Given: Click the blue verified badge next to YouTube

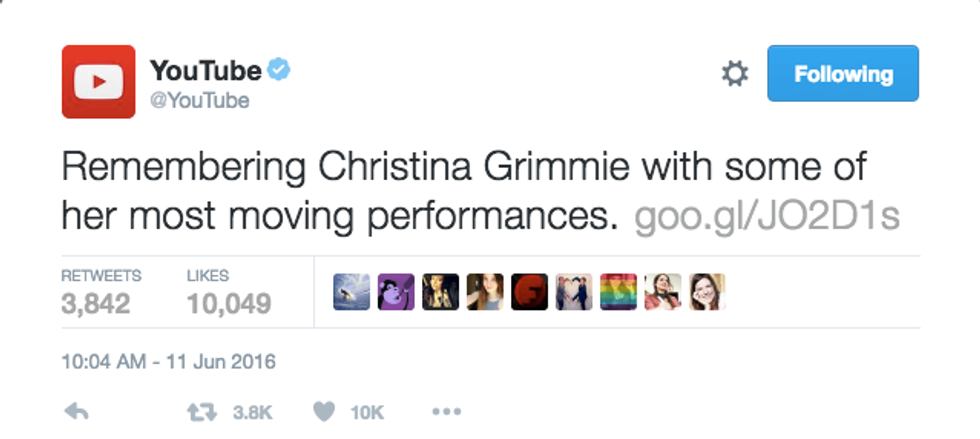Looking at the screenshot, I should tap(280, 71).
